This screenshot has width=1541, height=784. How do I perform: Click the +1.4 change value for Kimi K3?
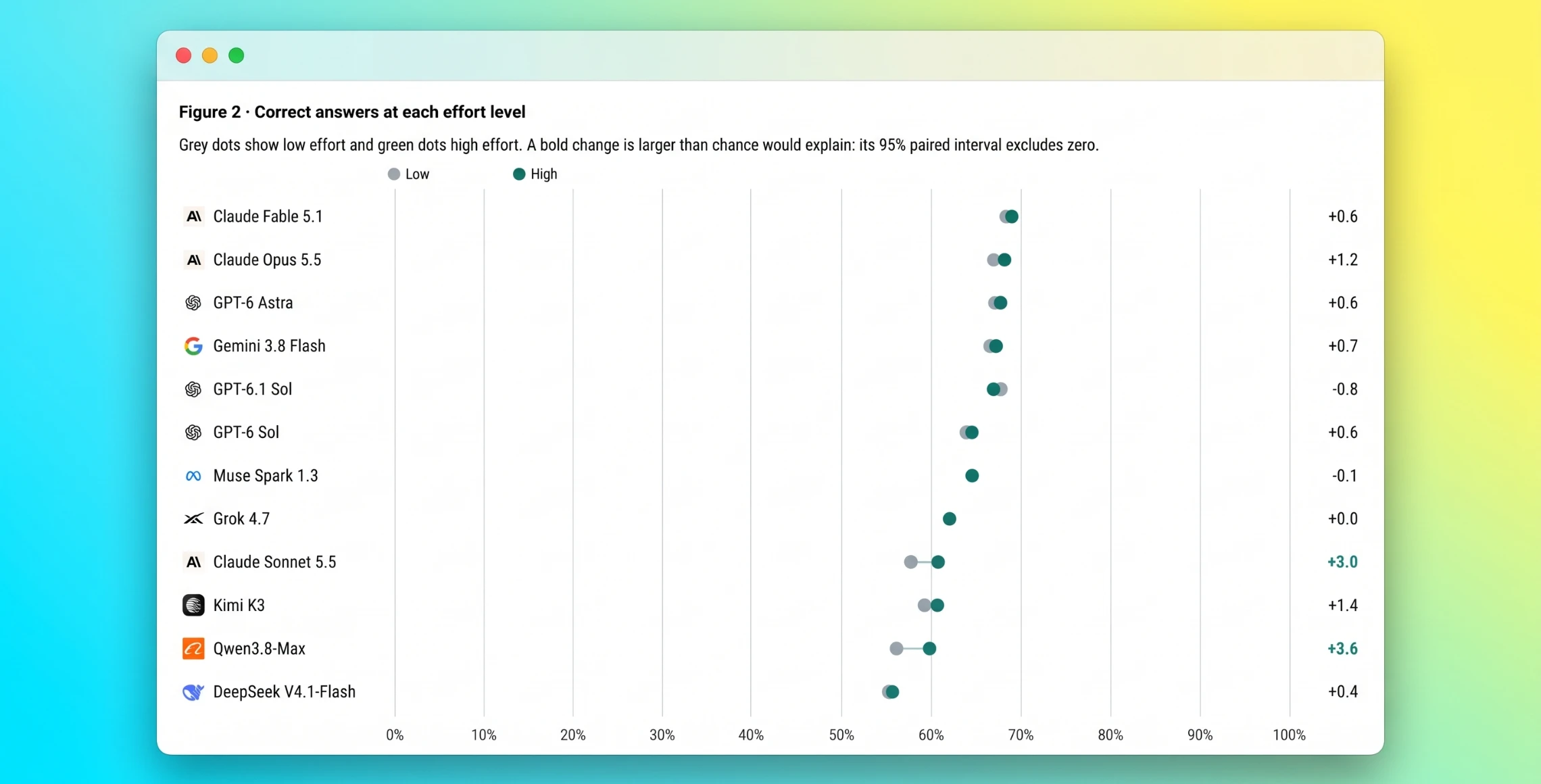point(1342,606)
